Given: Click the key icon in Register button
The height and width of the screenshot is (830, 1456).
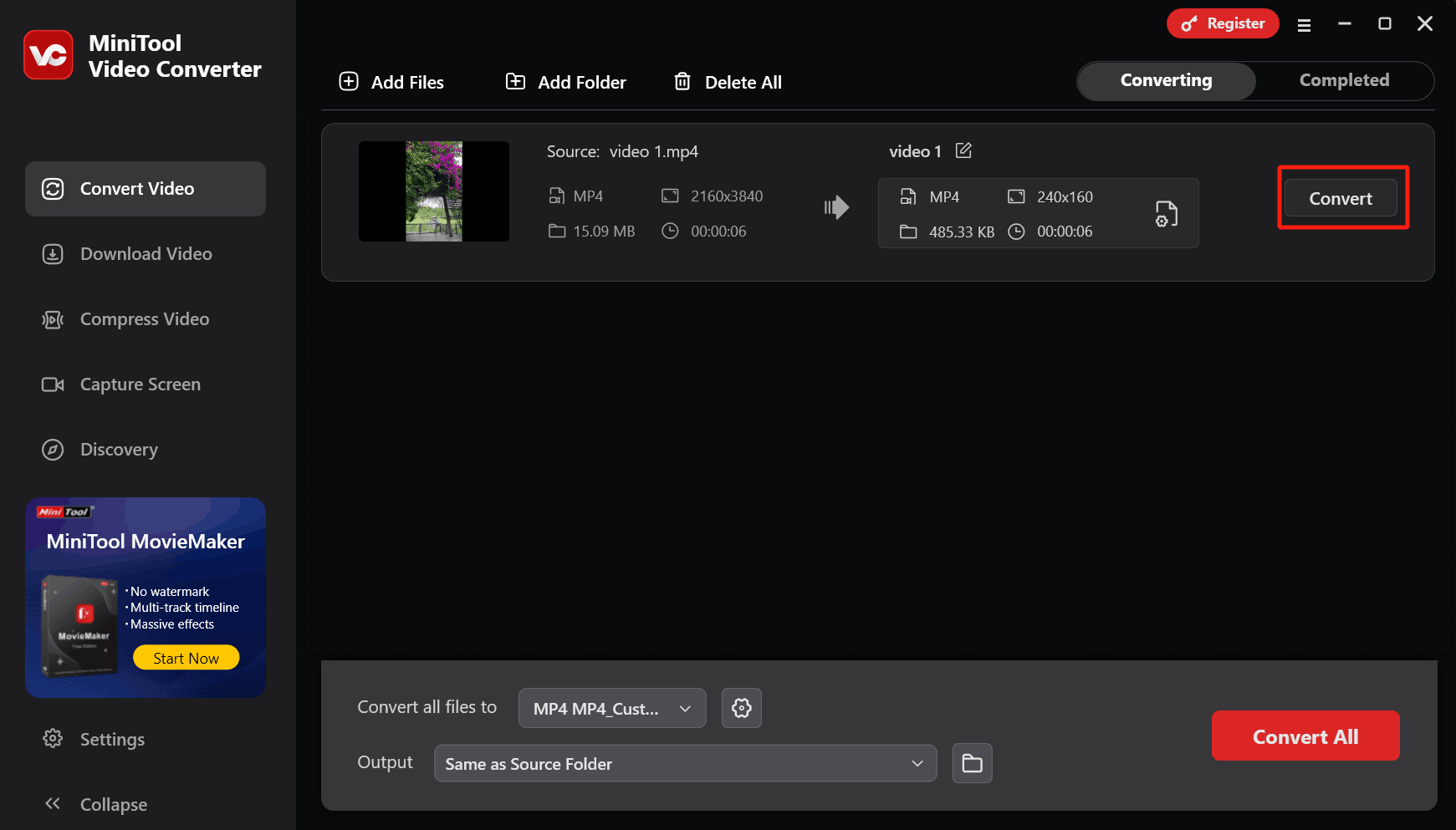Looking at the screenshot, I should (1188, 24).
